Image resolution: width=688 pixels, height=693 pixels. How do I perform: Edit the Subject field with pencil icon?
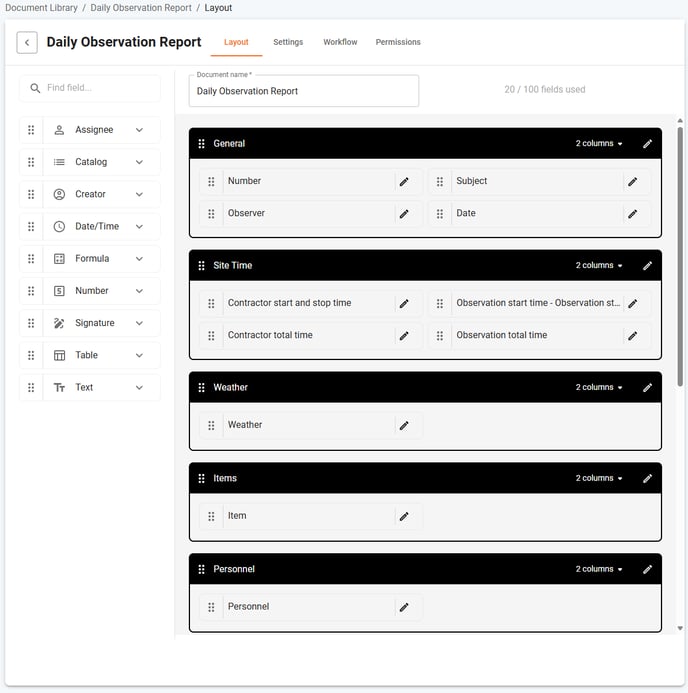pos(632,182)
